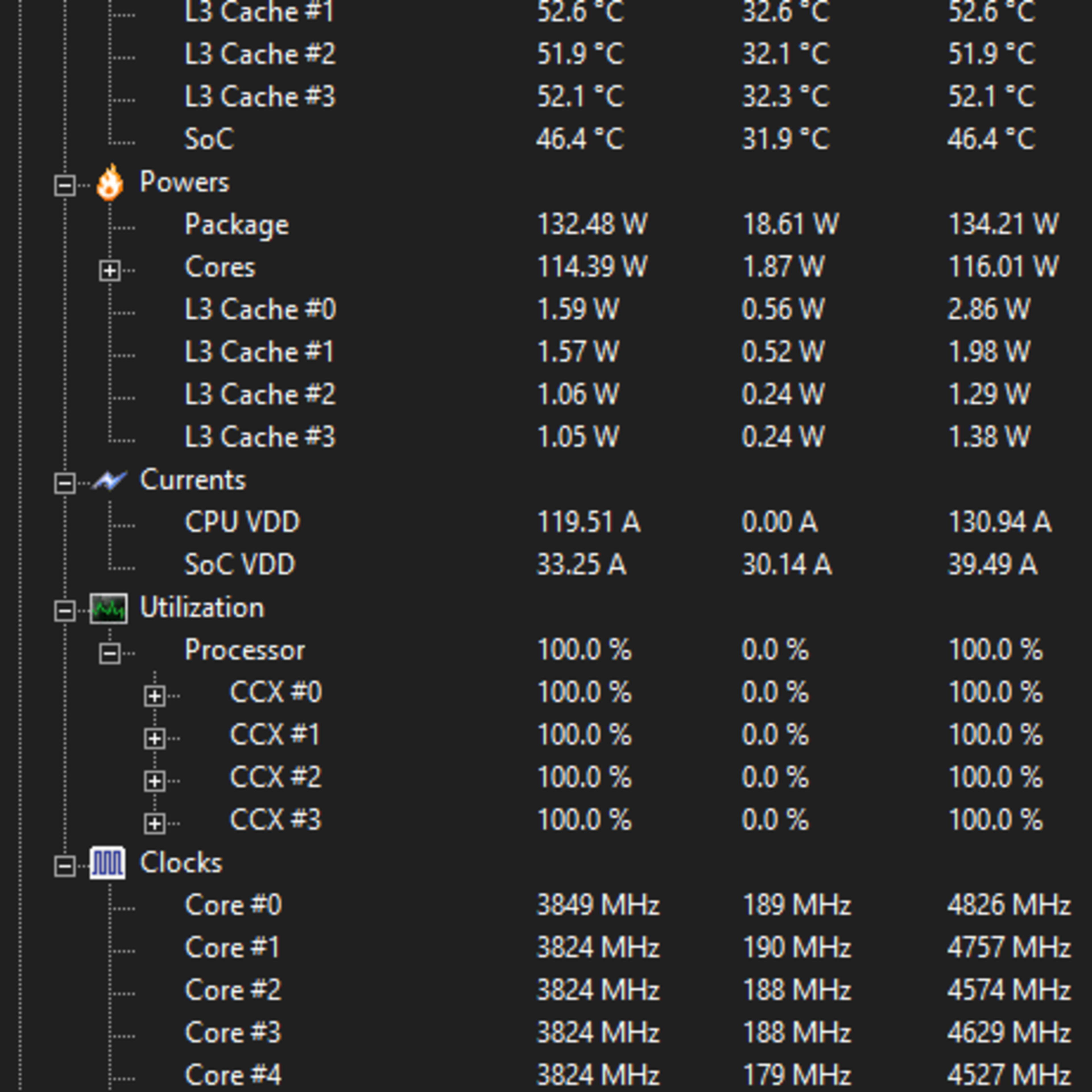Image resolution: width=1092 pixels, height=1092 pixels.
Task: Select the Clocks tree label
Action: 181,863
